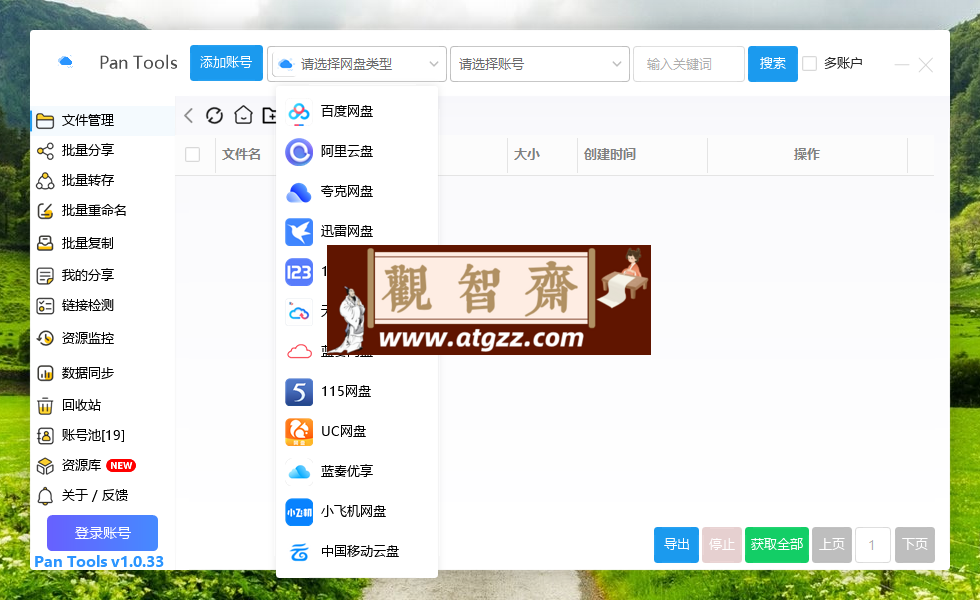Close the Pan Tools window
Screen dimensions: 980x600
pos(926,64)
